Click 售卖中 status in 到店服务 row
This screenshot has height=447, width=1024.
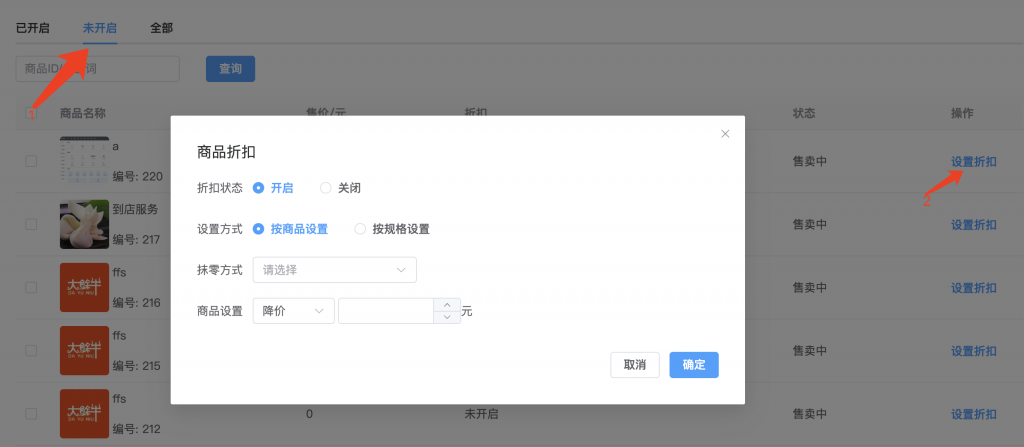[x=810, y=224]
